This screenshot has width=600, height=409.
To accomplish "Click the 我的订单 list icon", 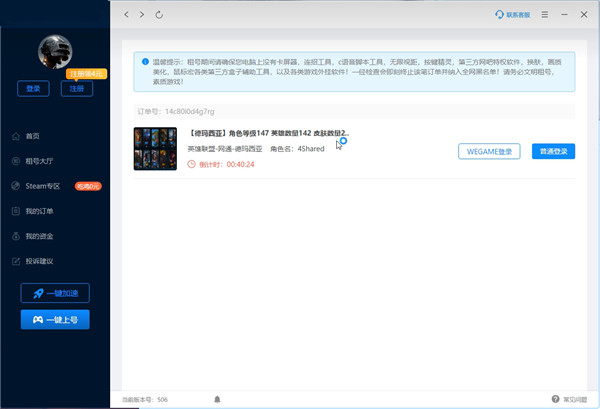I will [x=16, y=211].
